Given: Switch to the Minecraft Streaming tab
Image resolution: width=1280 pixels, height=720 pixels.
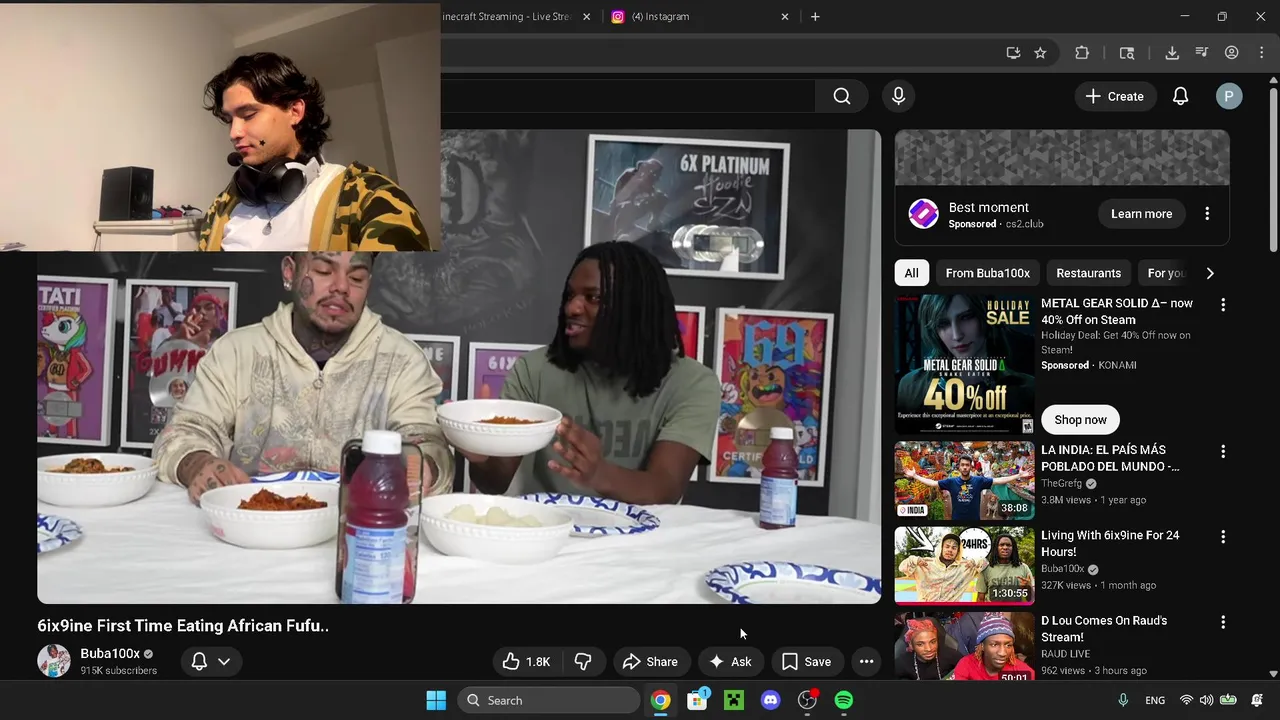Looking at the screenshot, I should click(x=508, y=16).
